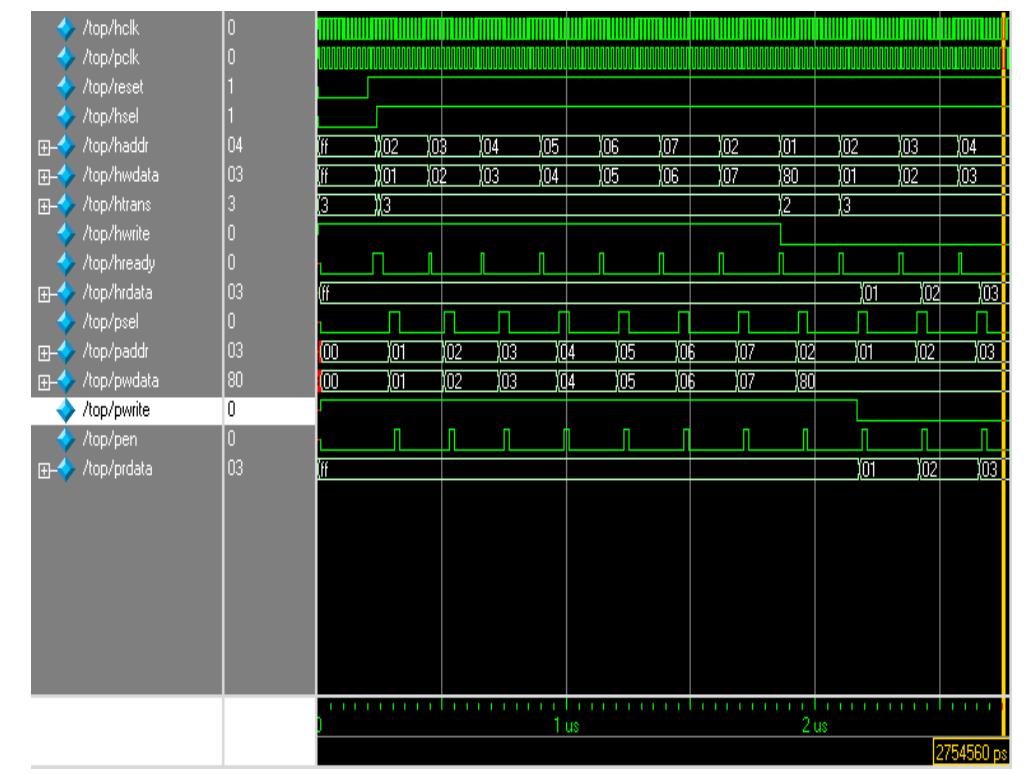Click the 2754560 ps cursor time label

pyautogui.click(x=971, y=752)
